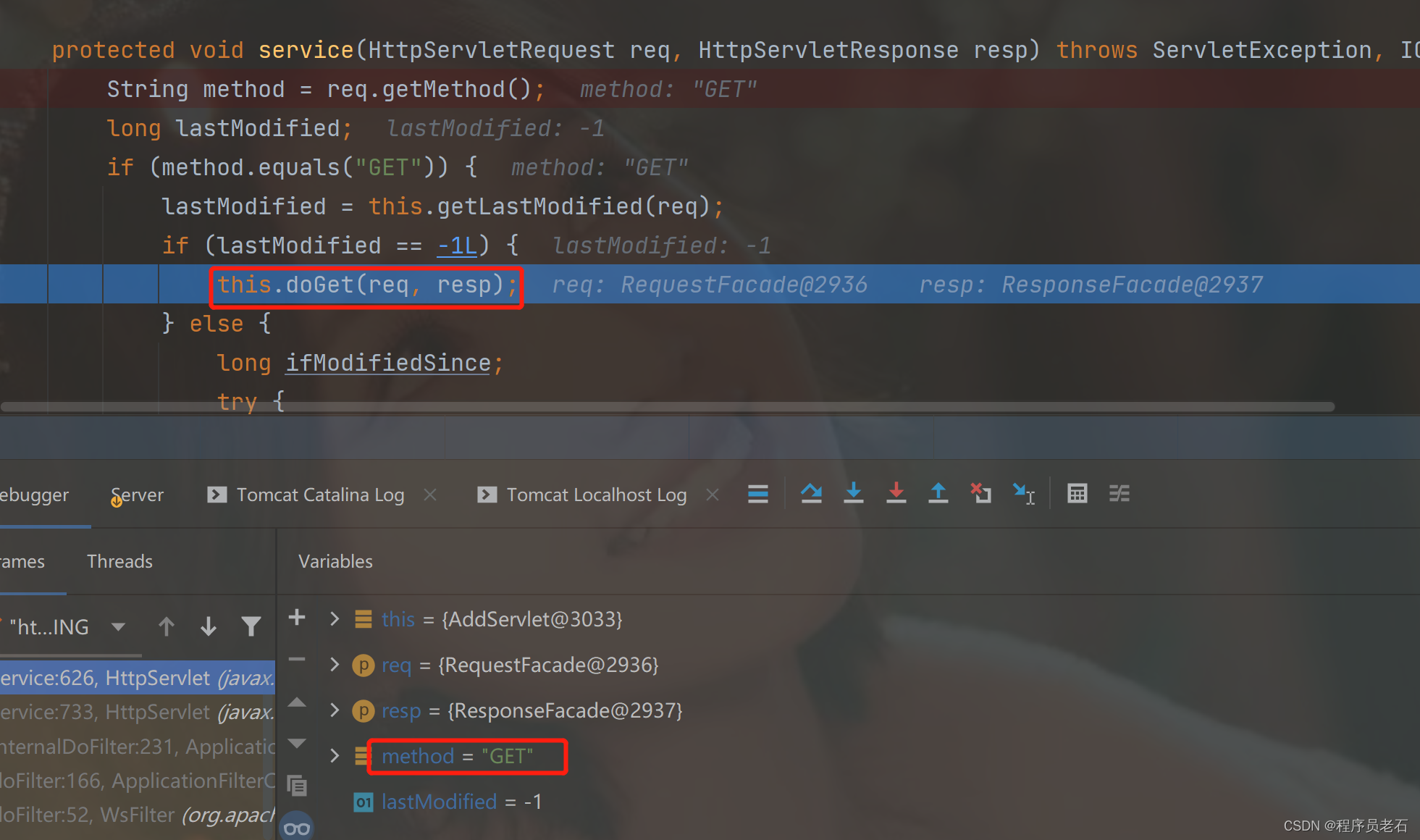The height and width of the screenshot is (840, 1420).
Task: Toggle the frames filter funnel icon
Action: coord(251,626)
